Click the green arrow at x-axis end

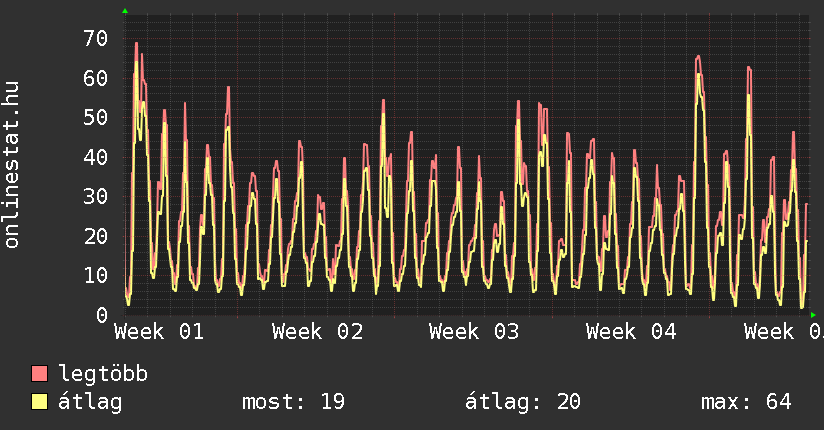(812, 315)
